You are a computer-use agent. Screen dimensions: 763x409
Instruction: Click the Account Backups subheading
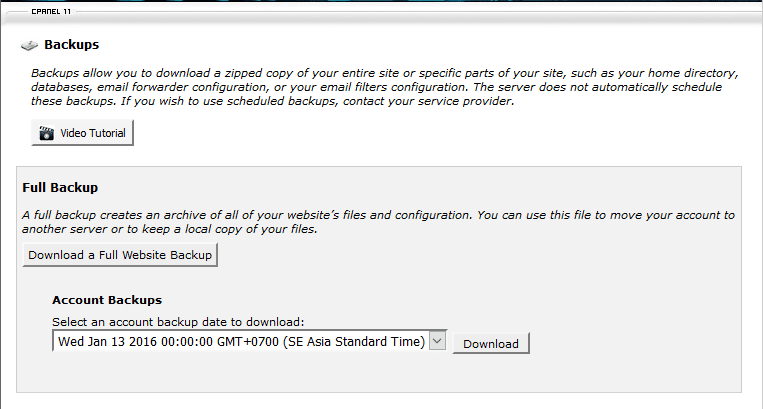(107, 299)
